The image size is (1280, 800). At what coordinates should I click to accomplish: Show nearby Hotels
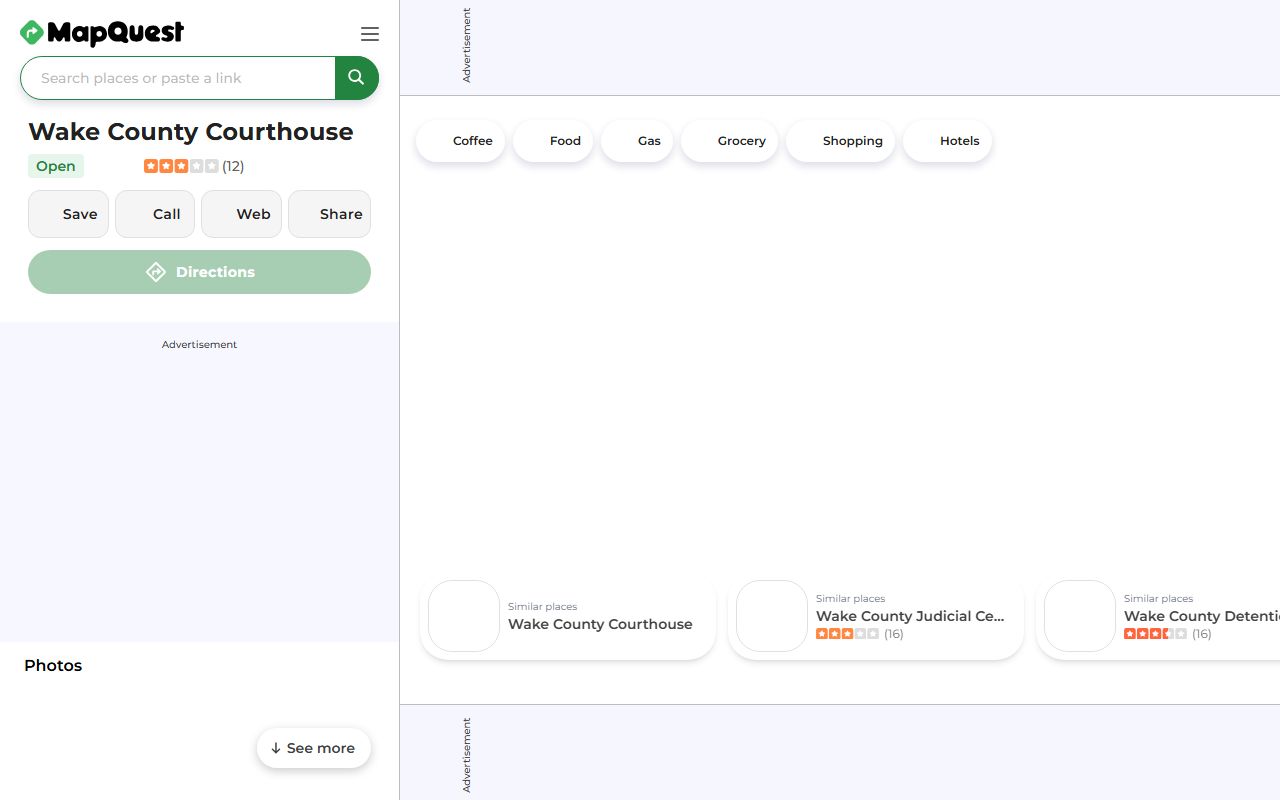click(x=947, y=141)
